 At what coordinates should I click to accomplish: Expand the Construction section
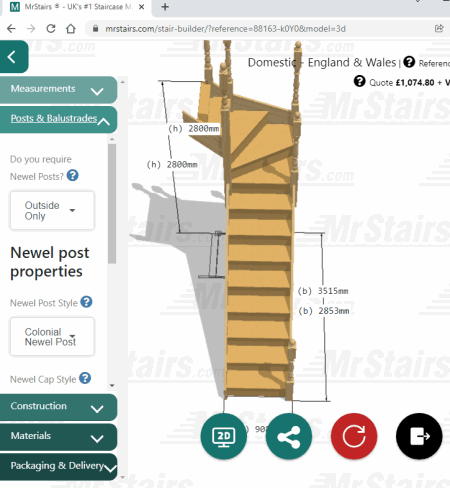(58, 407)
